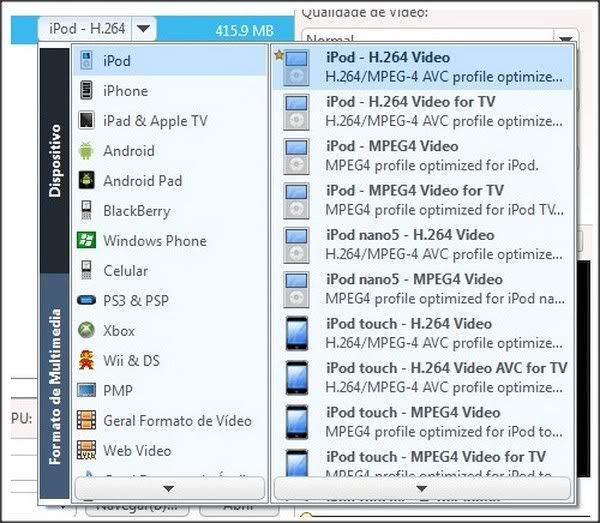Select the Wii & DS category
600x523 pixels.
(x=170, y=360)
